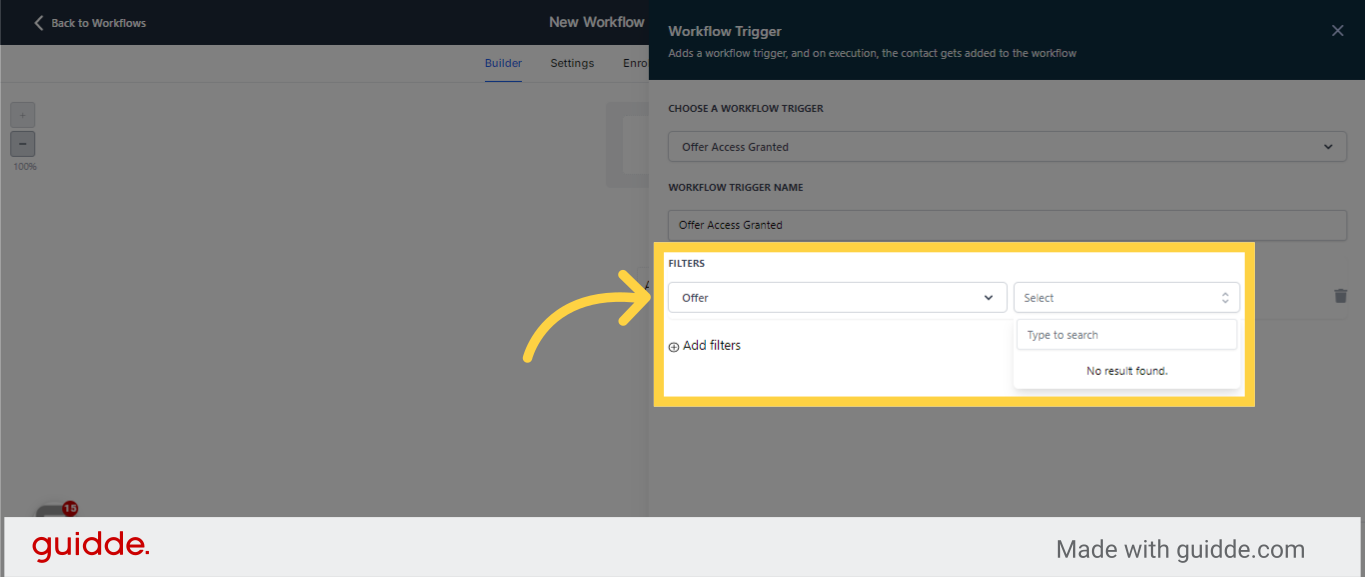1365x577 pixels.
Task: Open the Offer filter type dropdown
Action: pos(837,298)
